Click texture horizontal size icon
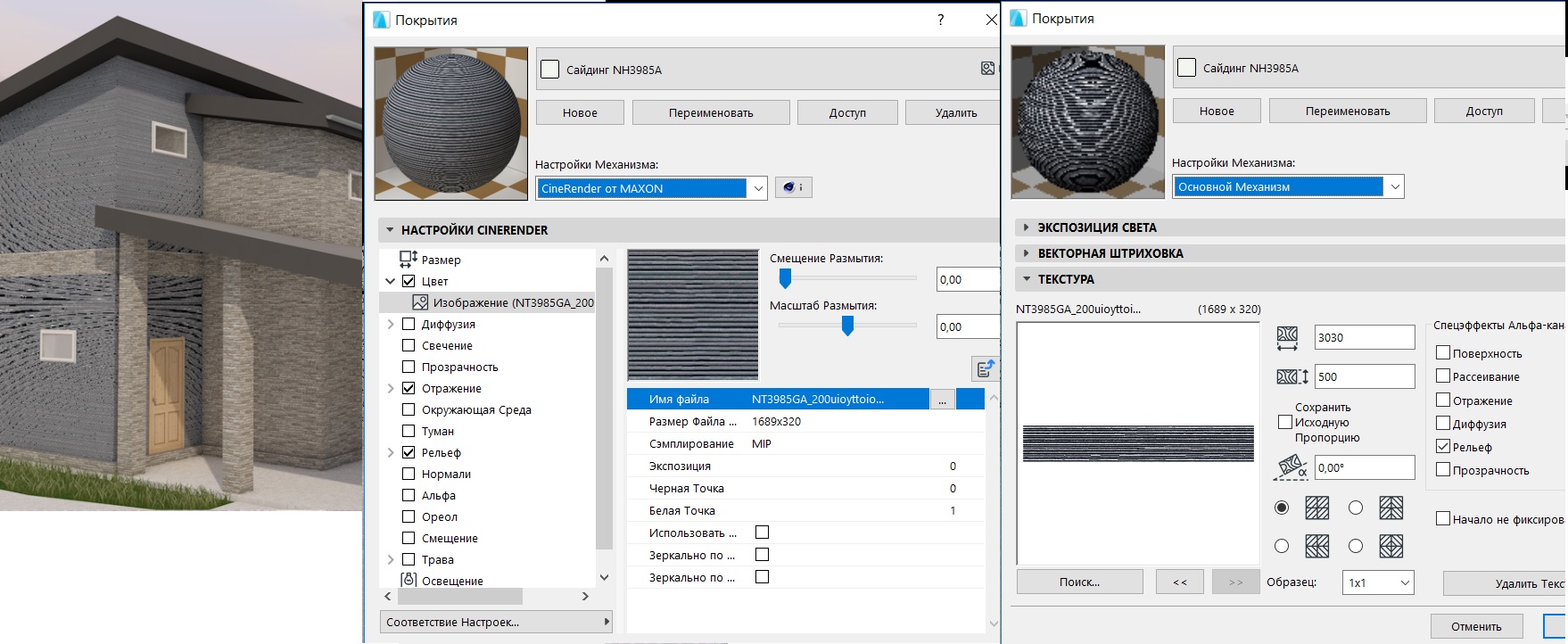This screenshot has width=1568, height=644. pos(1287,337)
